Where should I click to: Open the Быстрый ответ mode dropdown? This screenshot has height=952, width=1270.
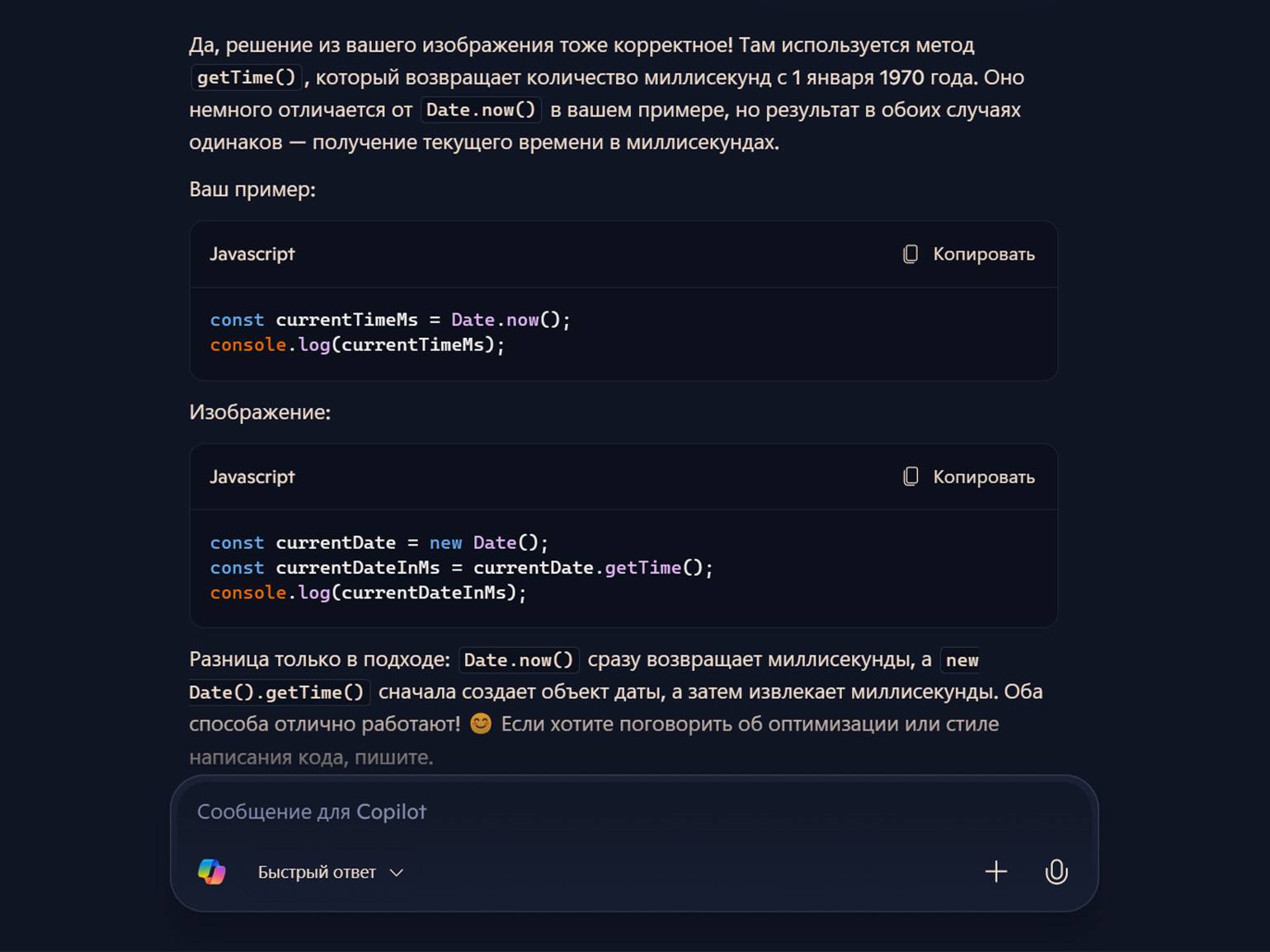(331, 872)
